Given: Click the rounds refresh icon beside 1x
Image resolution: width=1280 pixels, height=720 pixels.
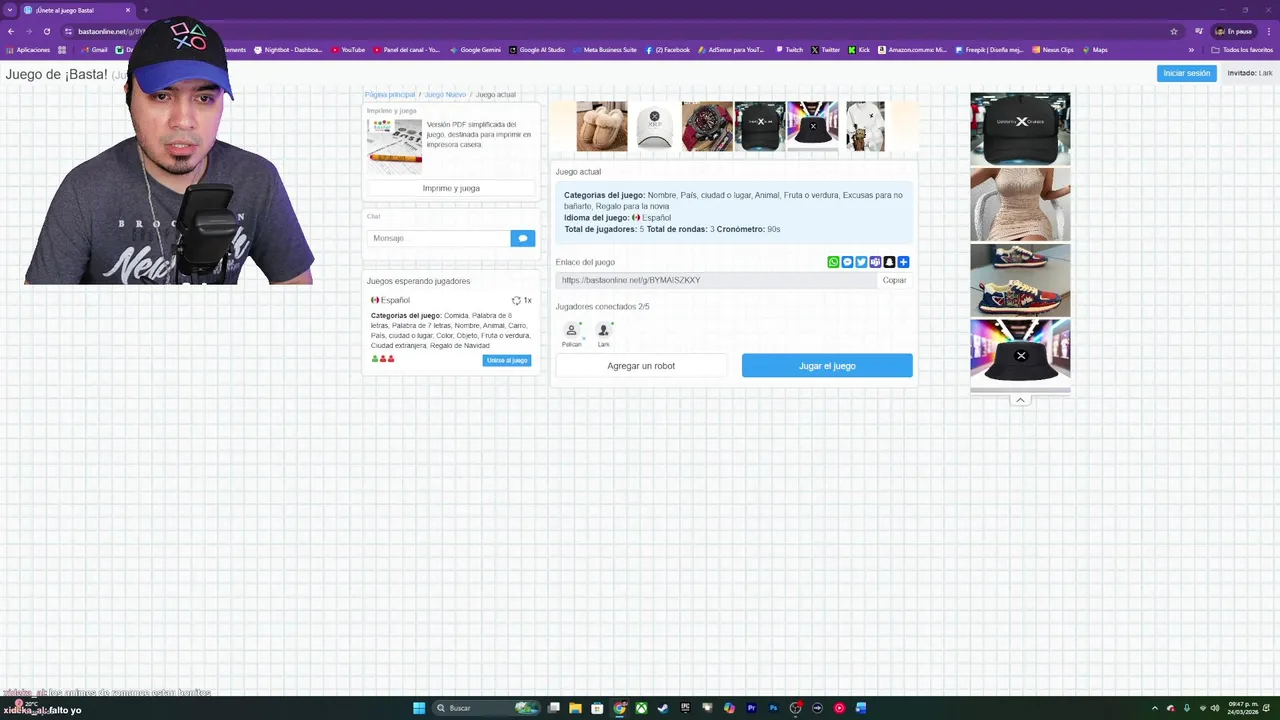Looking at the screenshot, I should tap(516, 300).
